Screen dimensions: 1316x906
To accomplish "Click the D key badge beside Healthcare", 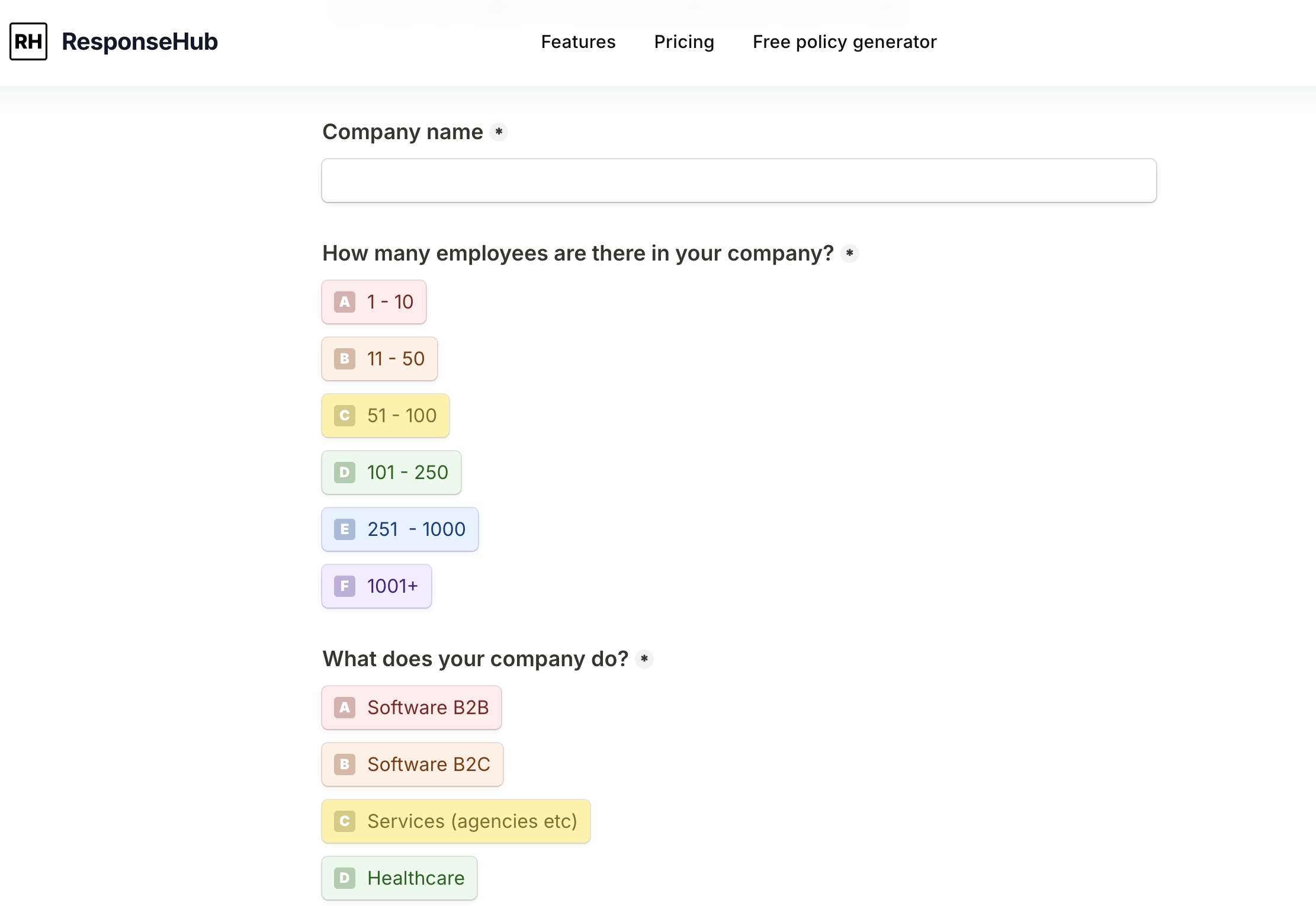I will (x=345, y=878).
